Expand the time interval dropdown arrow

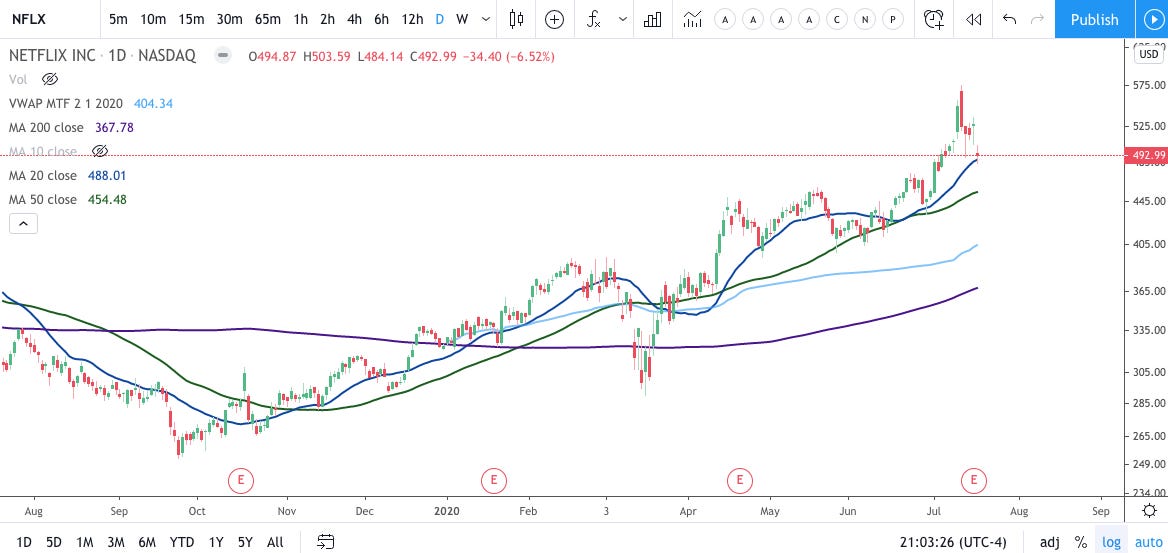pos(486,19)
